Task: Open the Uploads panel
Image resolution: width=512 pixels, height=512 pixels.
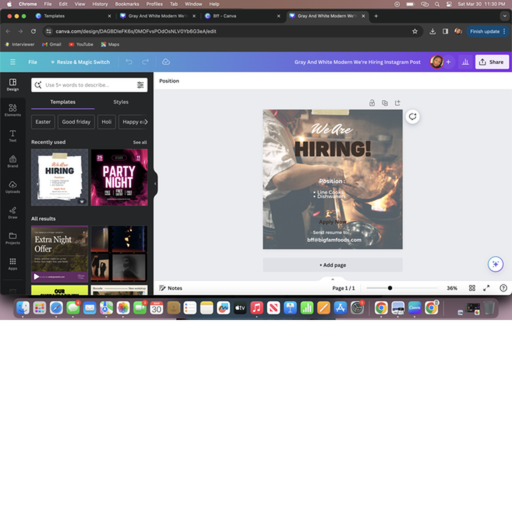Action: coord(13,187)
